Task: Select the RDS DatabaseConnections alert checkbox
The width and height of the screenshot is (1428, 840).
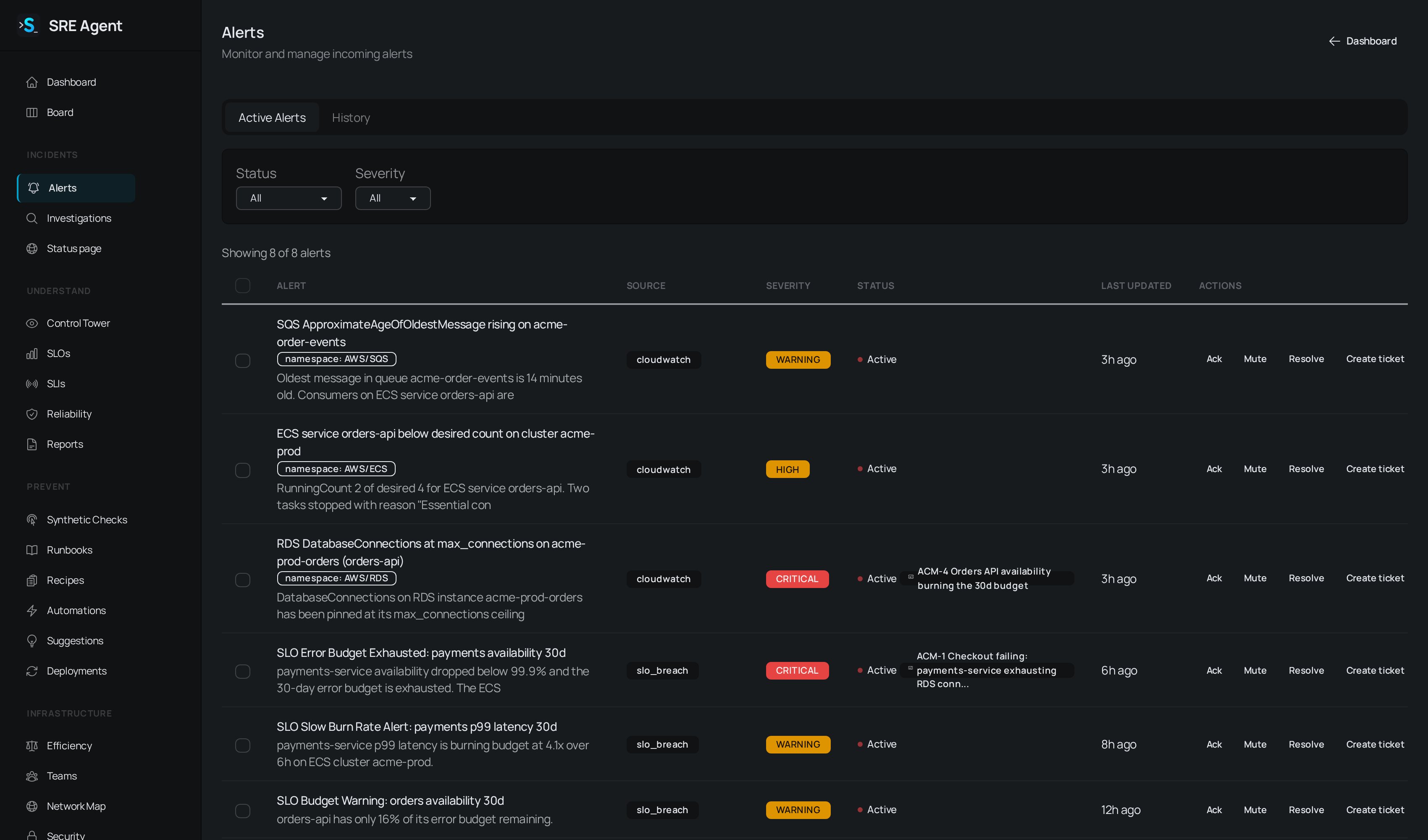Action: (x=242, y=579)
